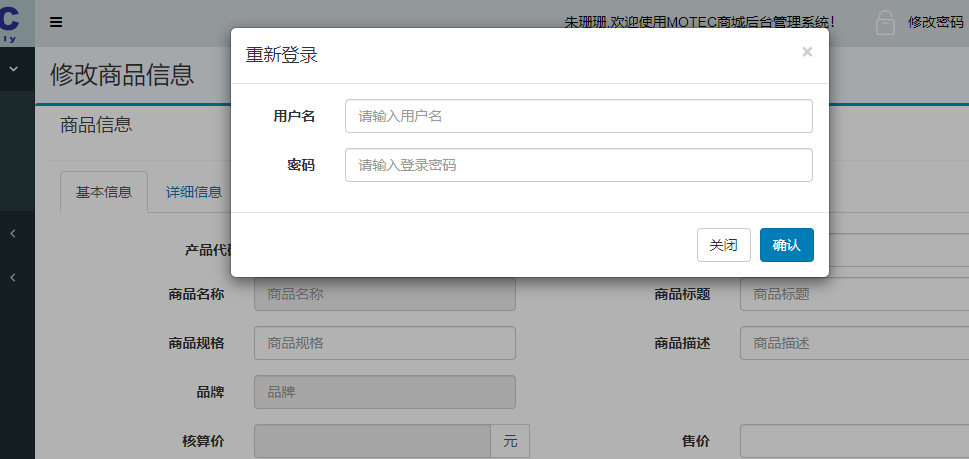This screenshot has height=459, width=969.
Task: Expand the lower left-chevron sidebar item
Action: coord(13,277)
